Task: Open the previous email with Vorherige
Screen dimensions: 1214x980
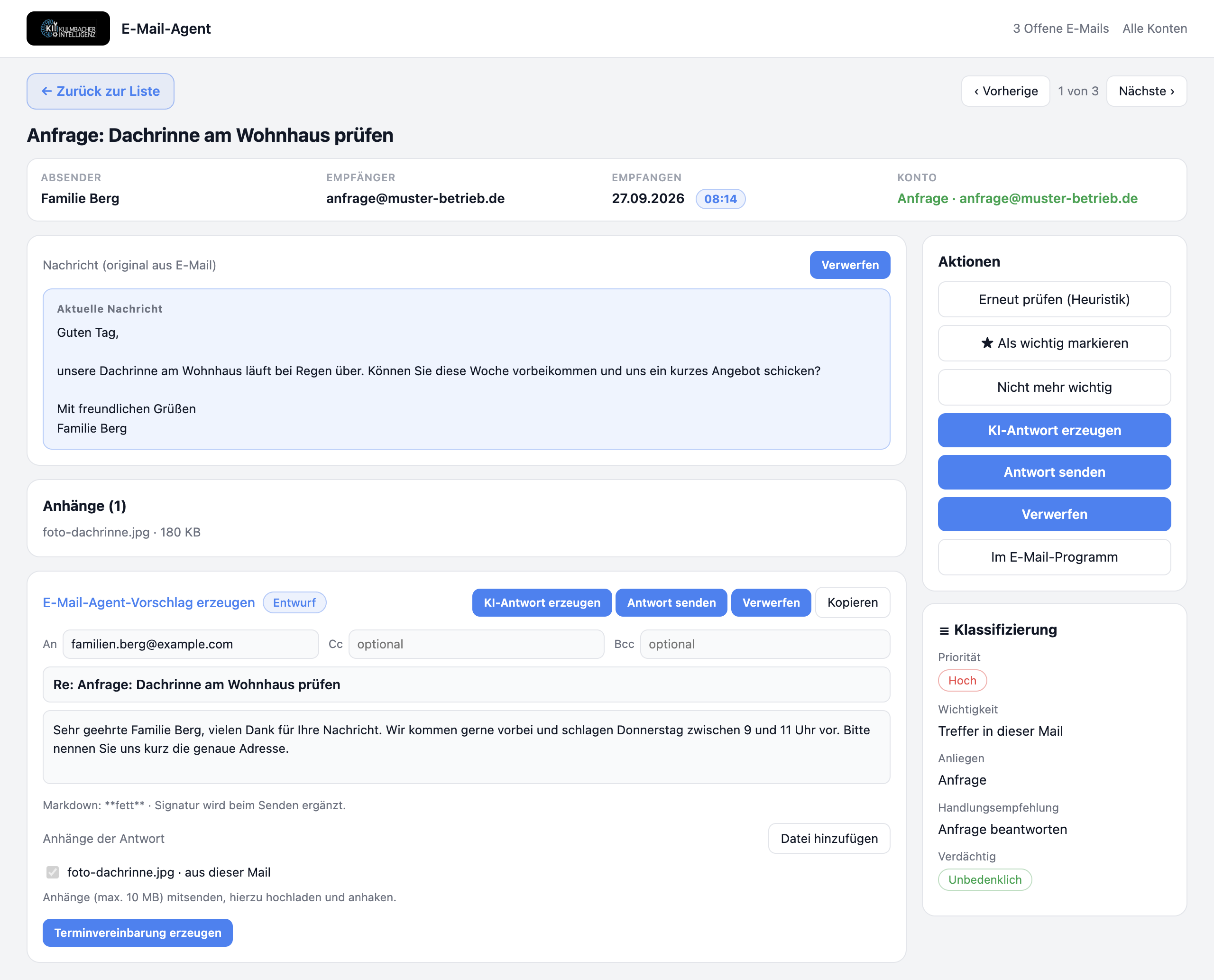Action: click(x=1005, y=91)
